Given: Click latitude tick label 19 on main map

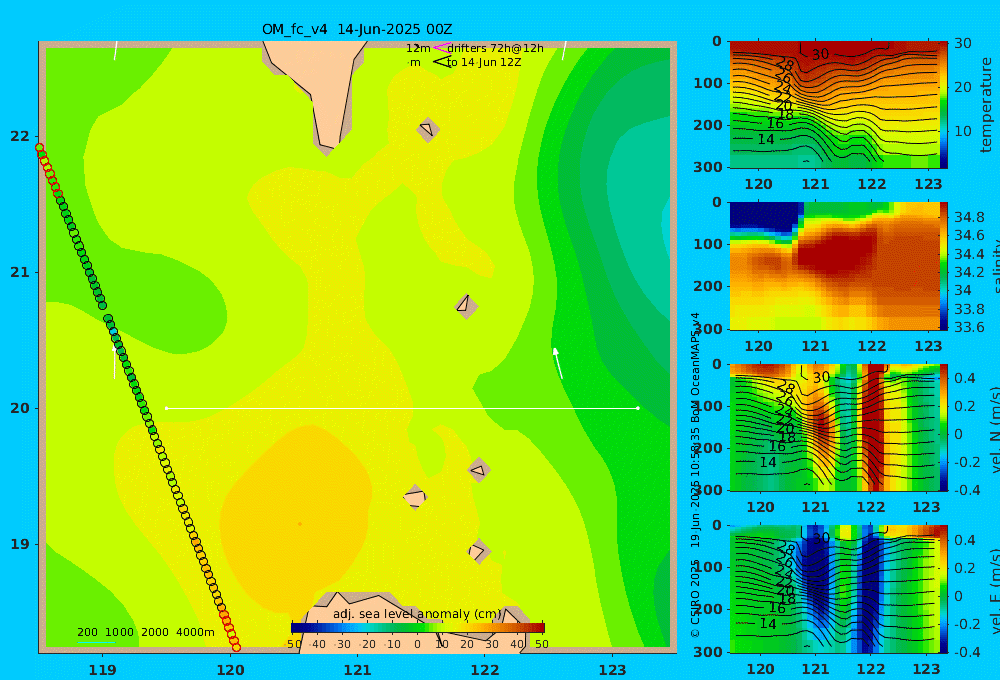Looking at the screenshot, I should point(20,544).
